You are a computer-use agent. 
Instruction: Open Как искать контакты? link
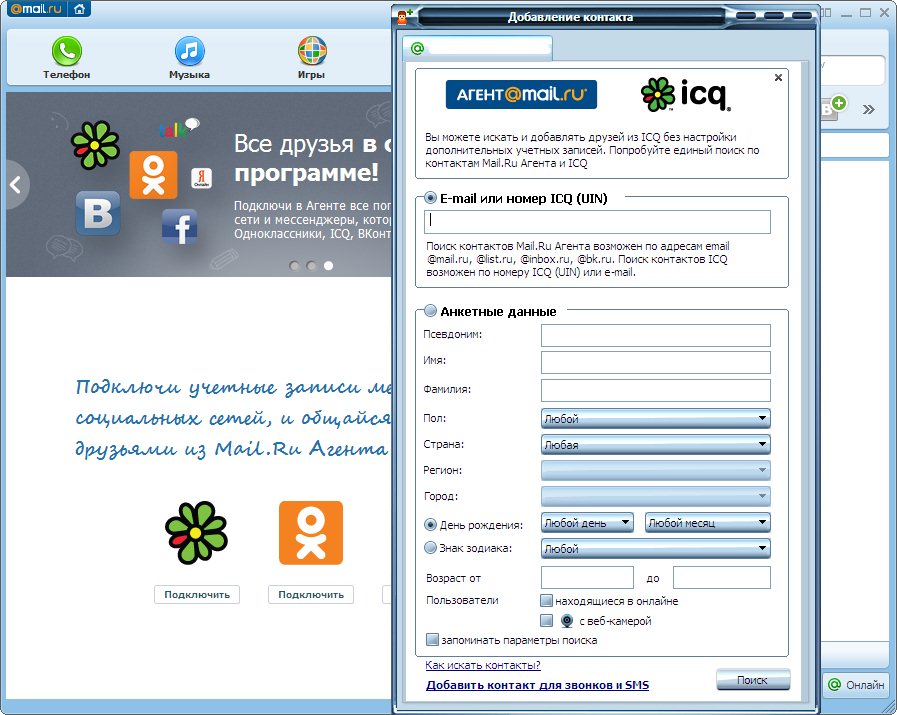(483, 665)
